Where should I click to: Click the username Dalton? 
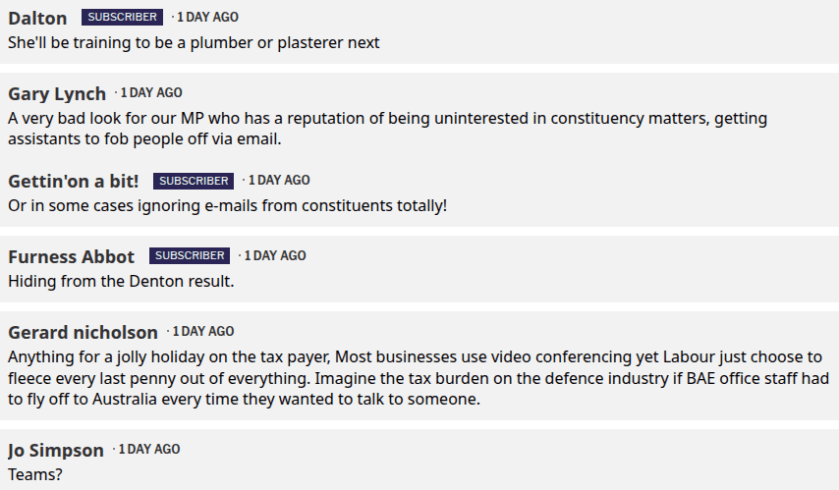point(37,18)
